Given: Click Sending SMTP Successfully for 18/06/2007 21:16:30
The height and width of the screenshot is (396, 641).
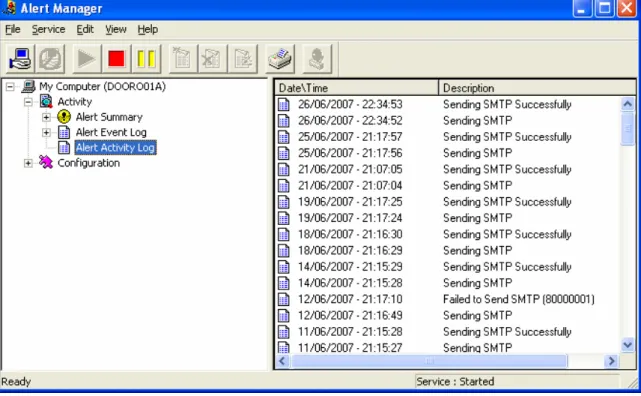Looking at the screenshot, I should click(x=507, y=234).
